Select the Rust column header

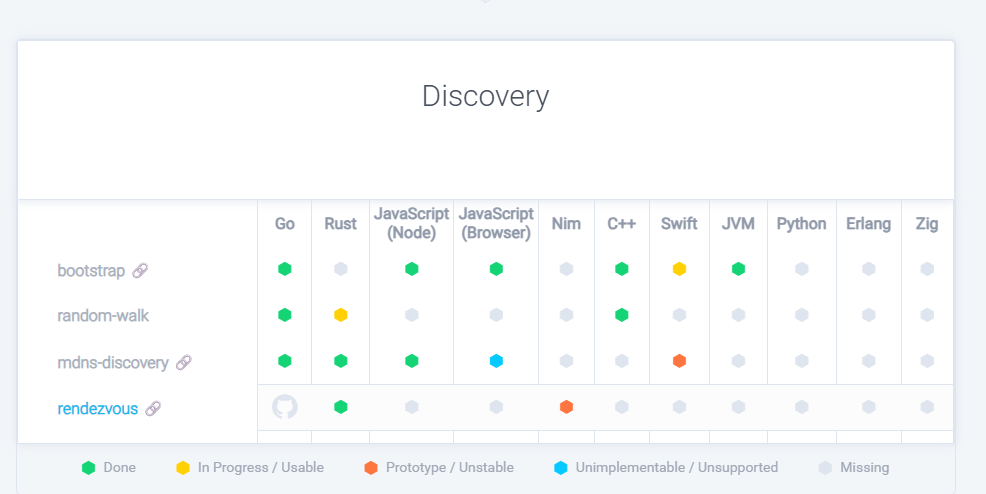click(x=340, y=224)
